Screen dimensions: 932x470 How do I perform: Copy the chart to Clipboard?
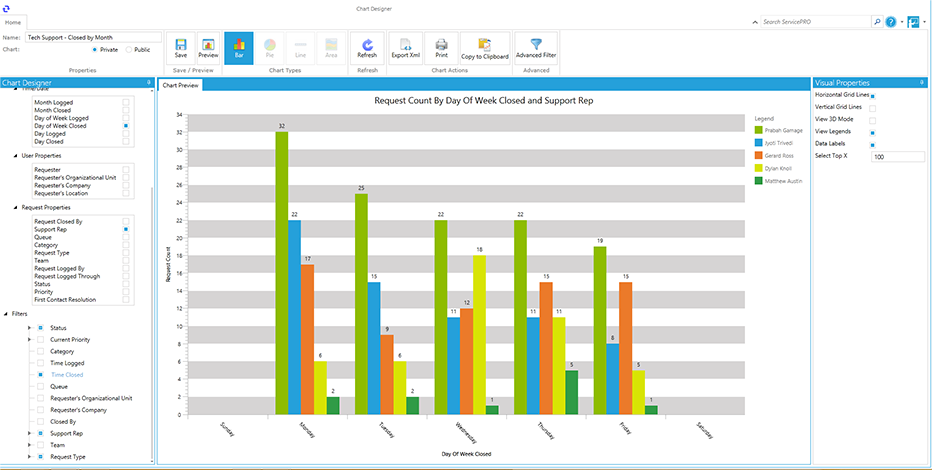coord(485,48)
